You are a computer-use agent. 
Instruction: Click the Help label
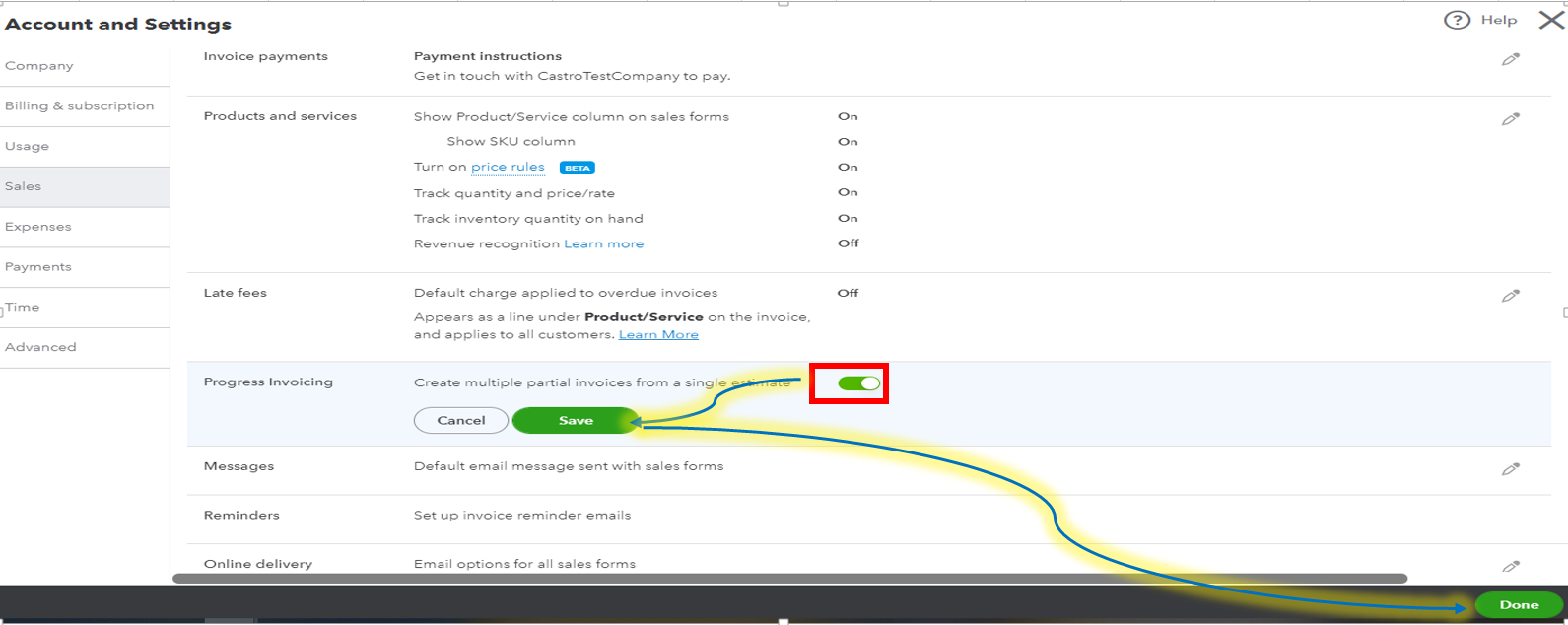click(1499, 20)
